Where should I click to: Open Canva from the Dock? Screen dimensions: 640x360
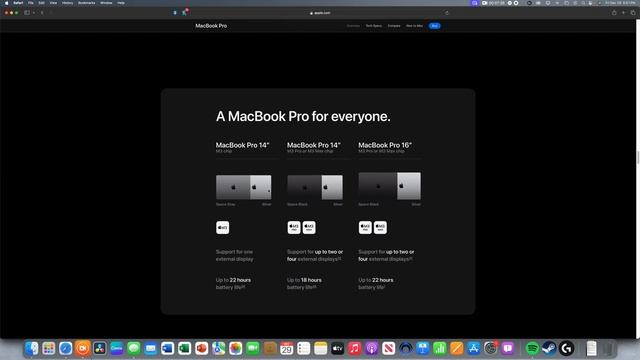pyautogui.click(x=117, y=348)
